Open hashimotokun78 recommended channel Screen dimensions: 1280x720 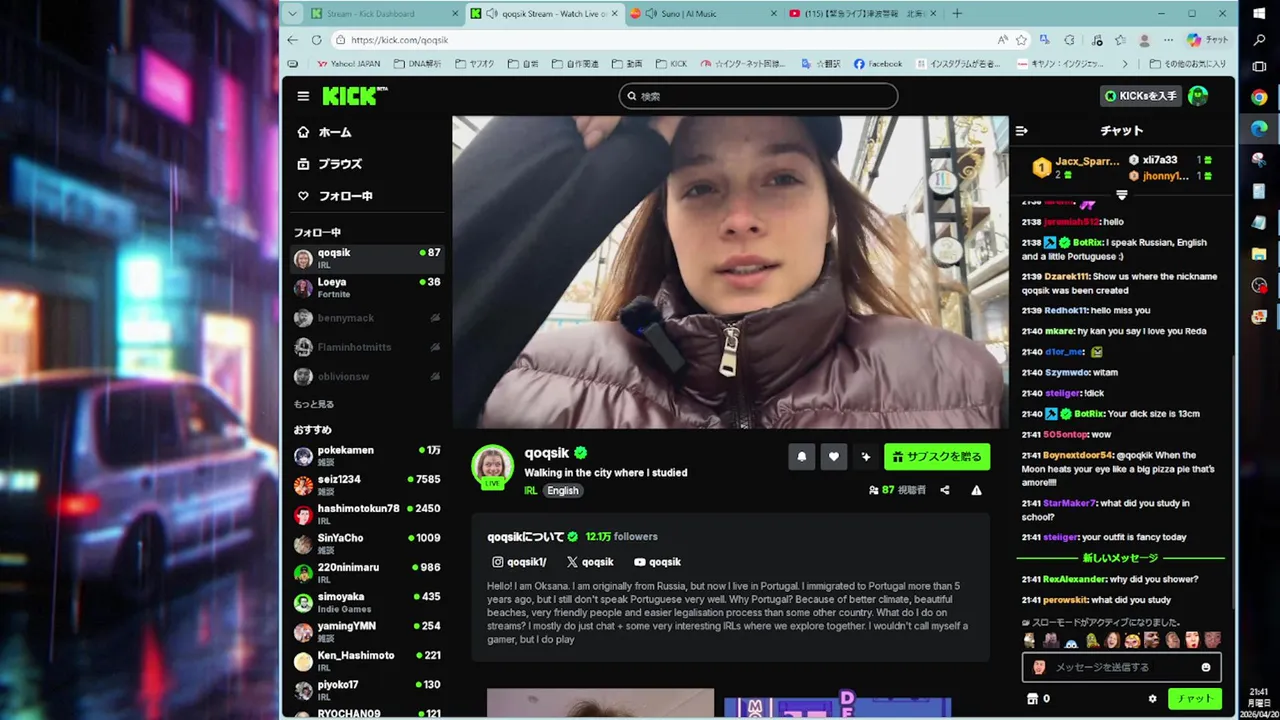point(367,514)
